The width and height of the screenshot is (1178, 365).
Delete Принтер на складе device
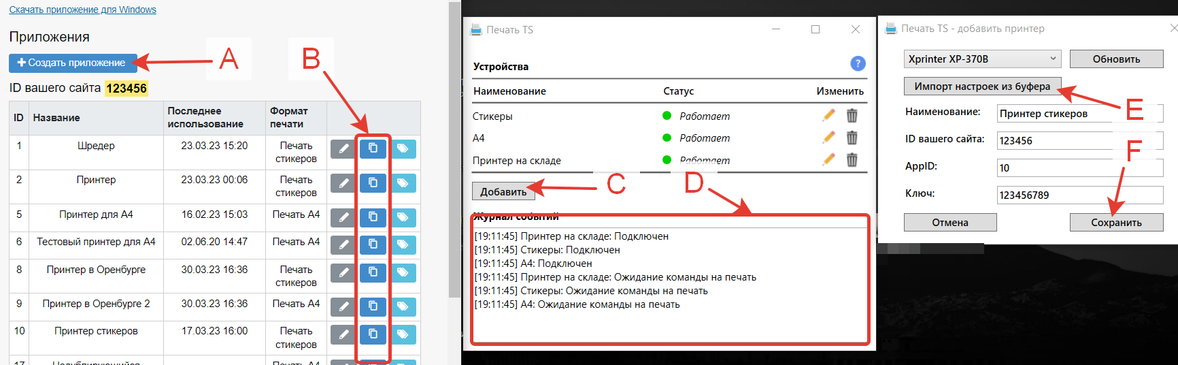(852, 159)
